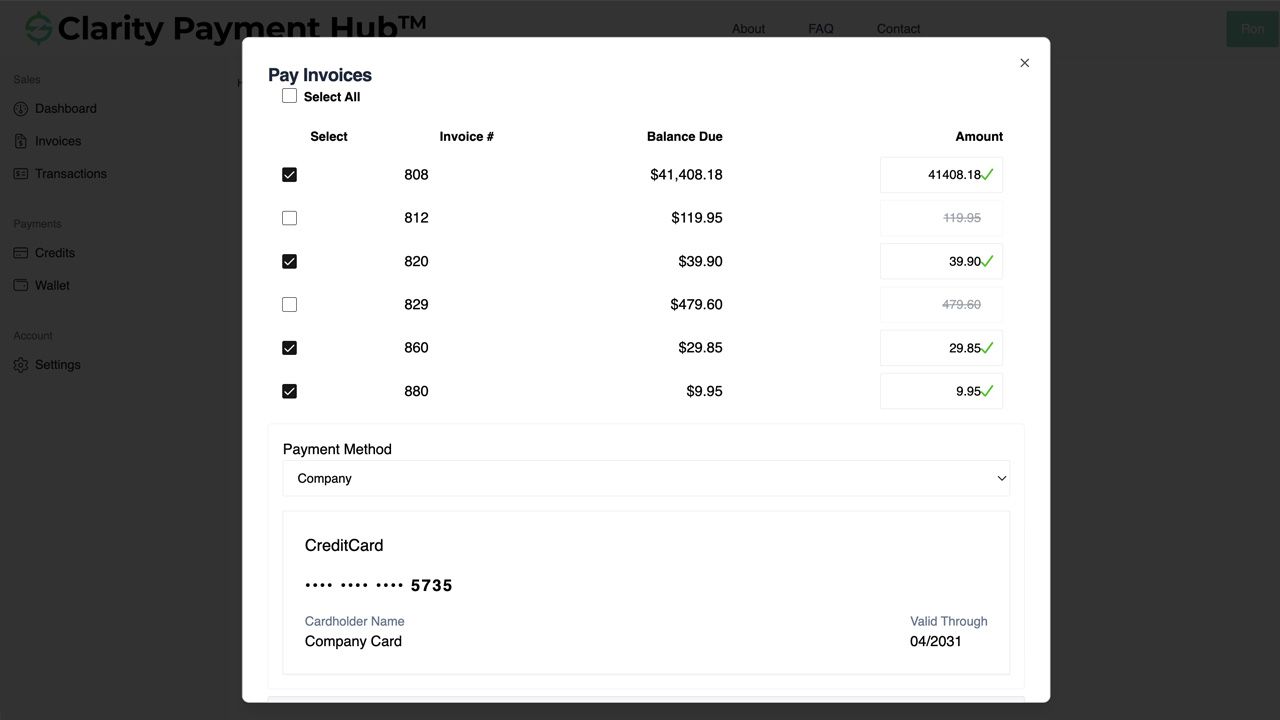This screenshot has height=720, width=1280.
Task: Click the green checkmark beside invoice 880's amount
Action: (990, 390)
